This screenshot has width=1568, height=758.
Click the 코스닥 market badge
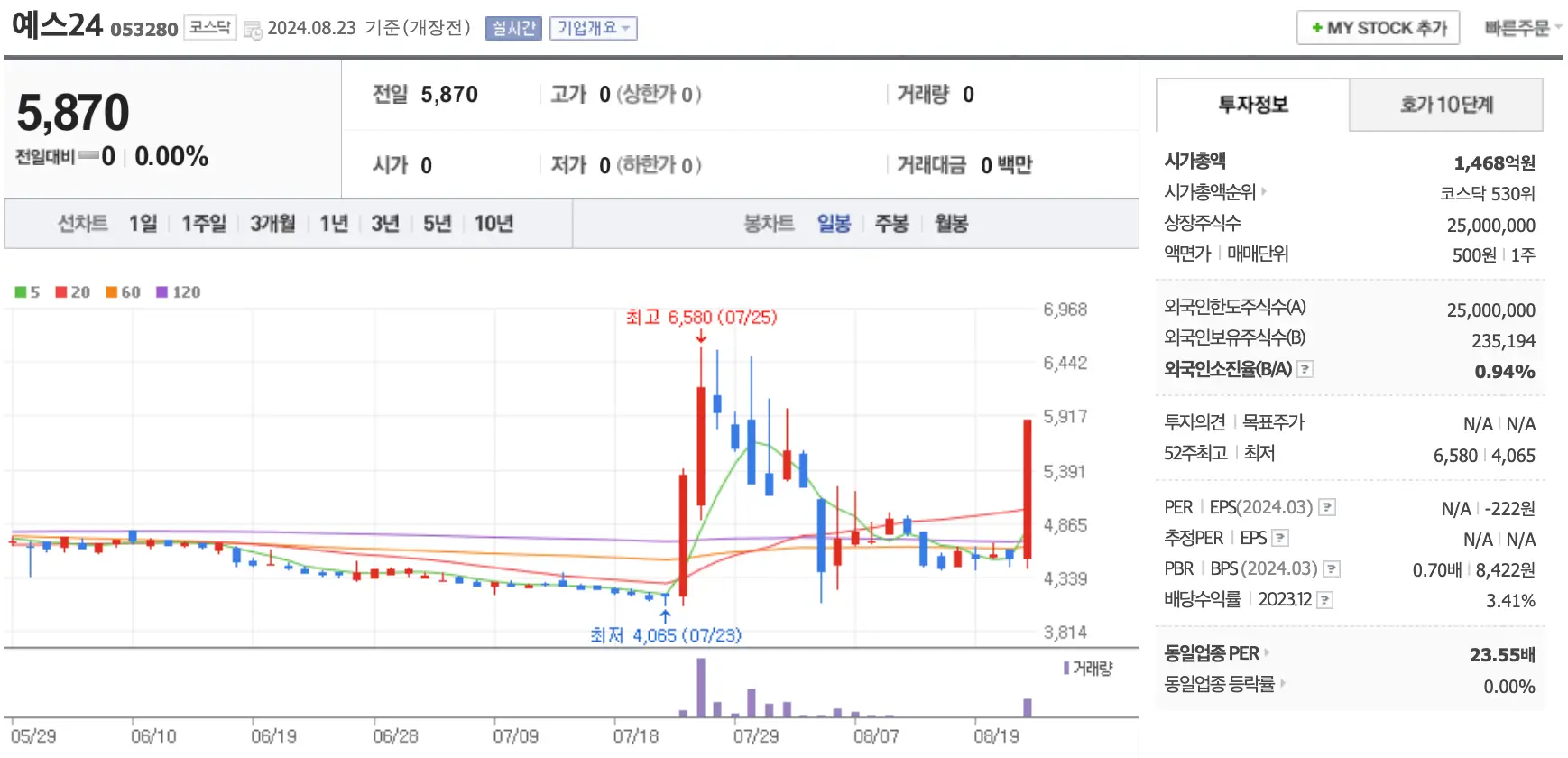210,28
